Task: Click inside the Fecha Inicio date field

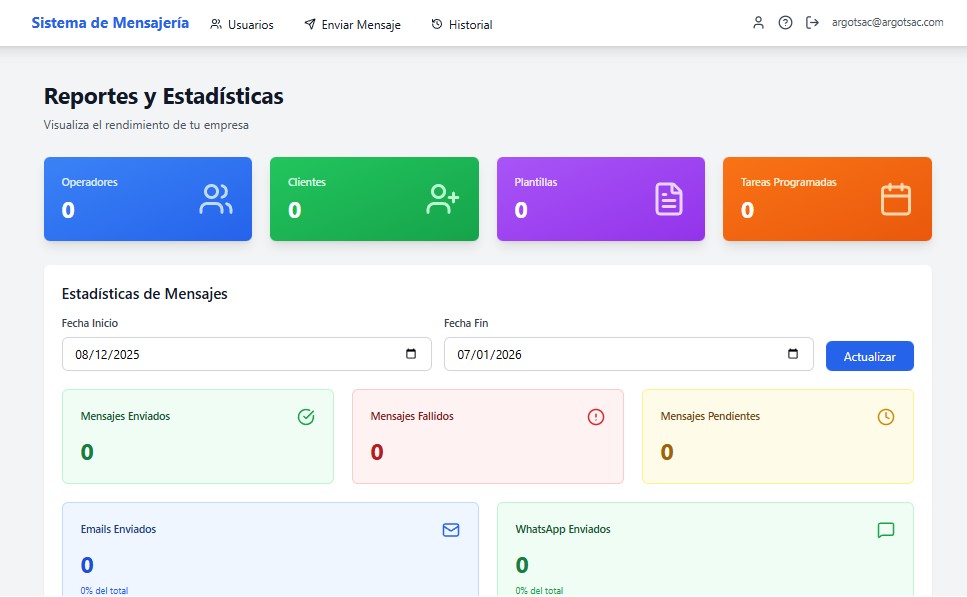Action: [x=200, y=354]
